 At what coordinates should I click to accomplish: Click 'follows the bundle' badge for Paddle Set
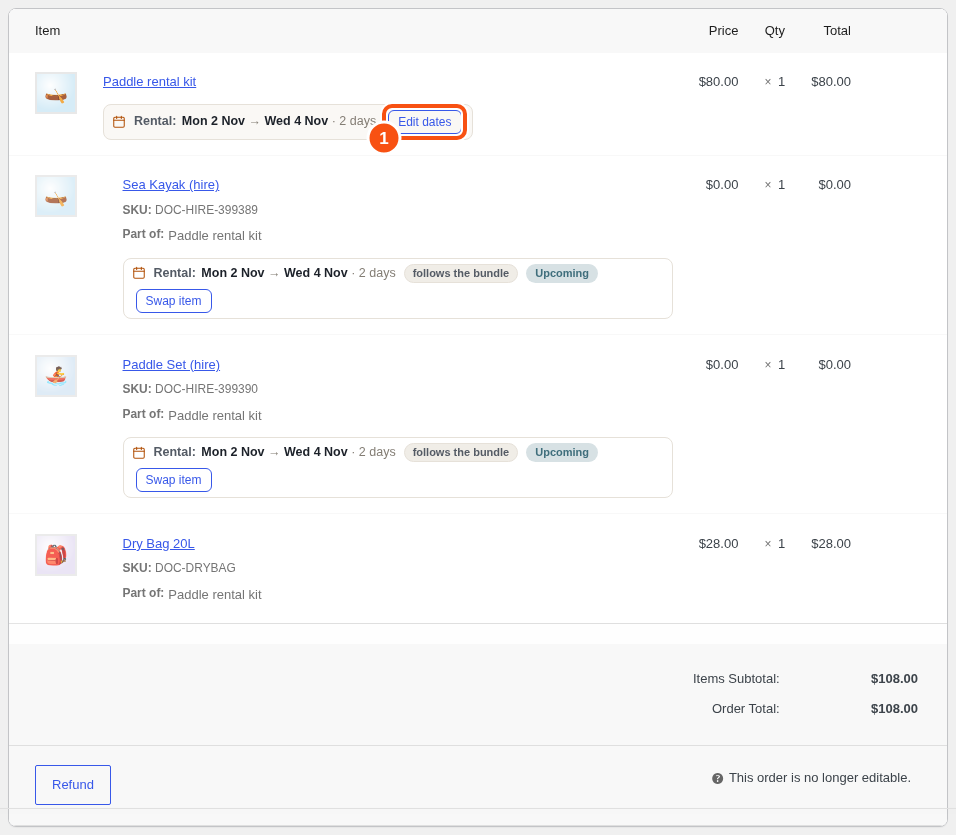[x=461, y=453]
